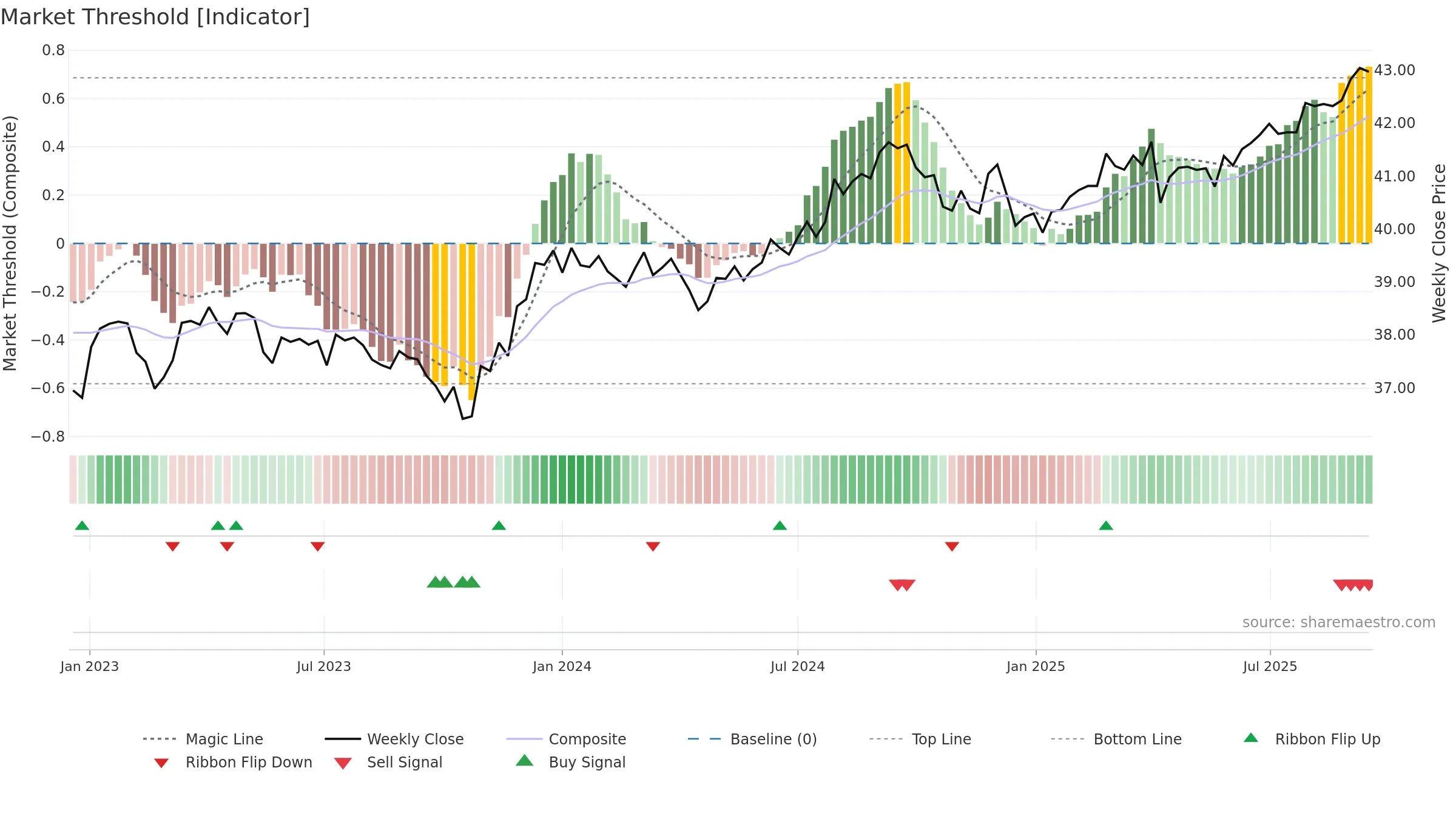Toggle the Bottom Line legend entry
This screenshot has height=819, width=1456.
pos(1116,739)
